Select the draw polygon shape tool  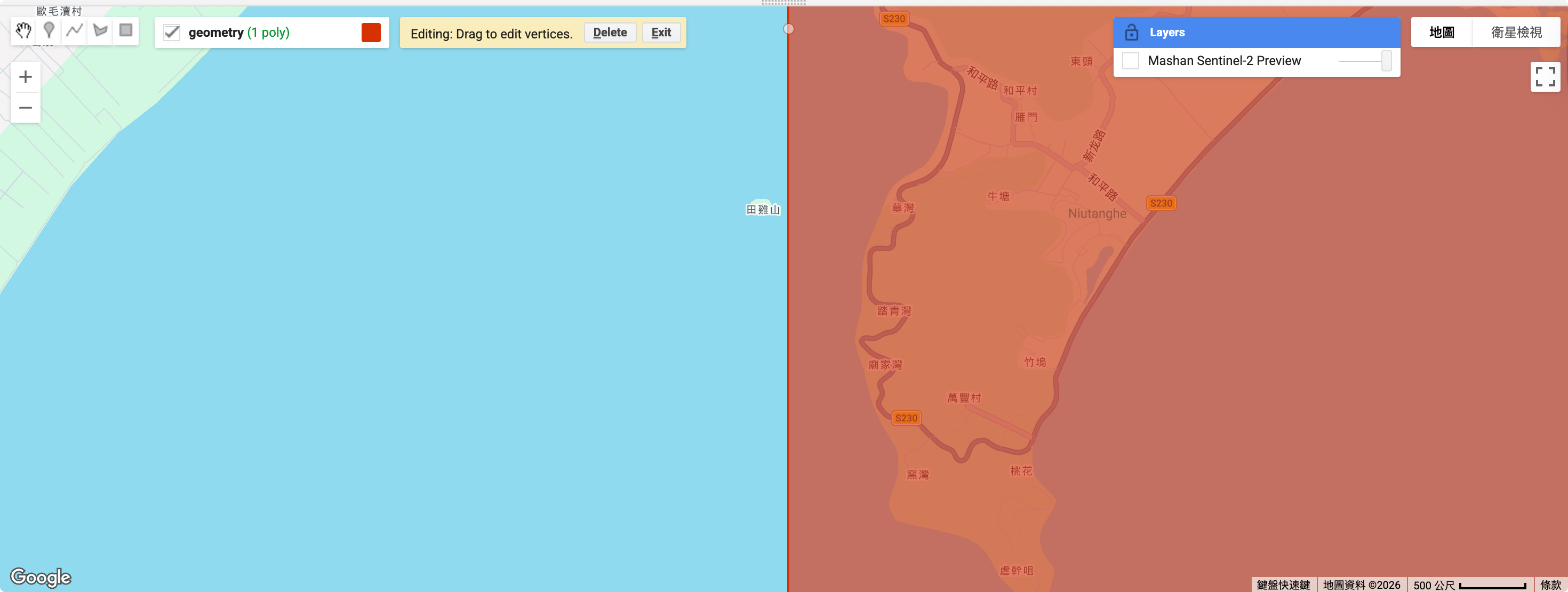click(100, 30)
